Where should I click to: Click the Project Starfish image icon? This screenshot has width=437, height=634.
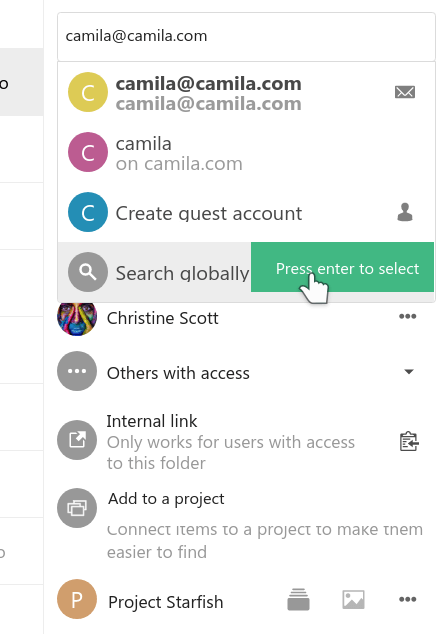pos(353,599)
